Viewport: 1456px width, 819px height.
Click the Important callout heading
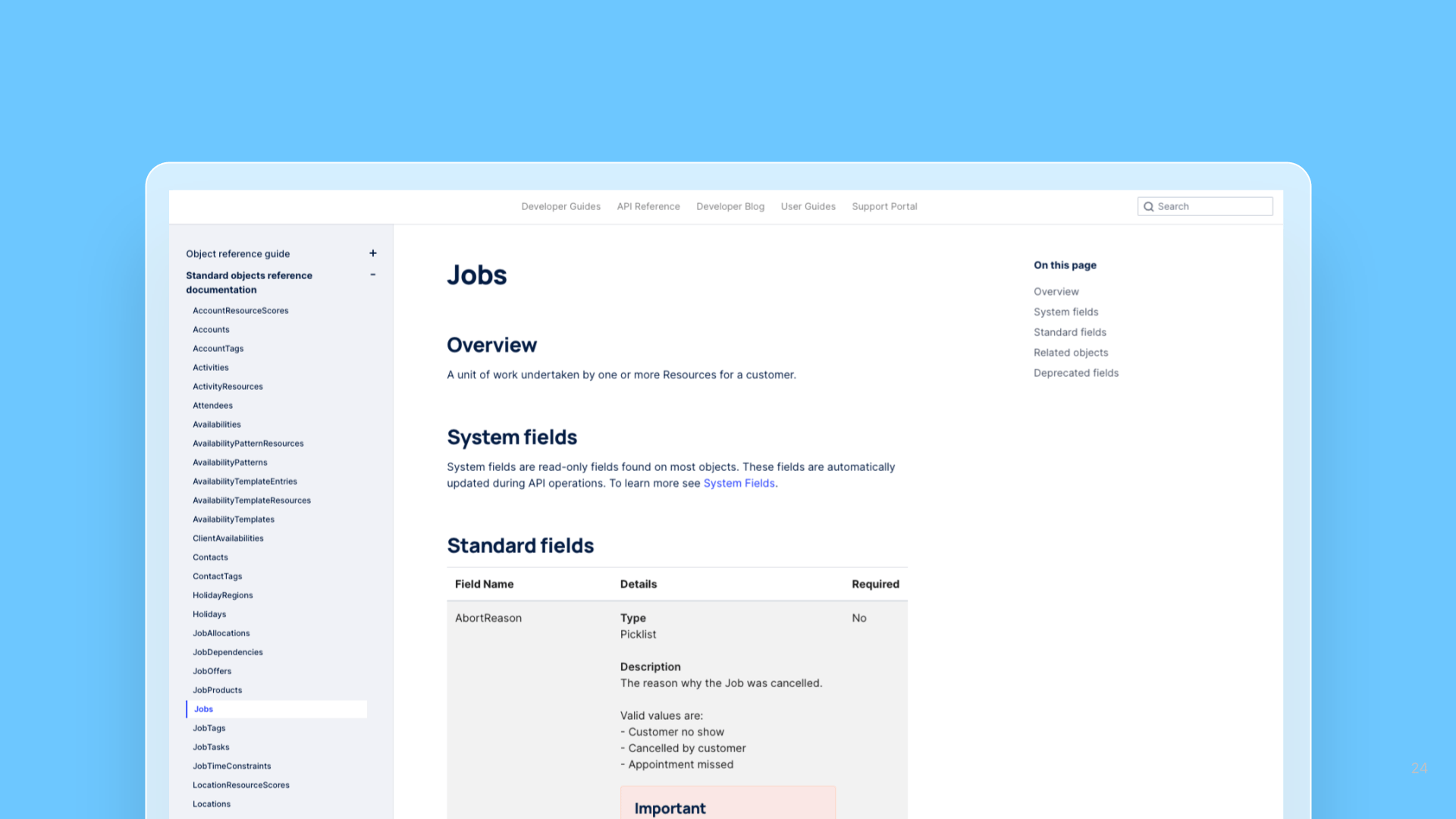coord(670,808)
